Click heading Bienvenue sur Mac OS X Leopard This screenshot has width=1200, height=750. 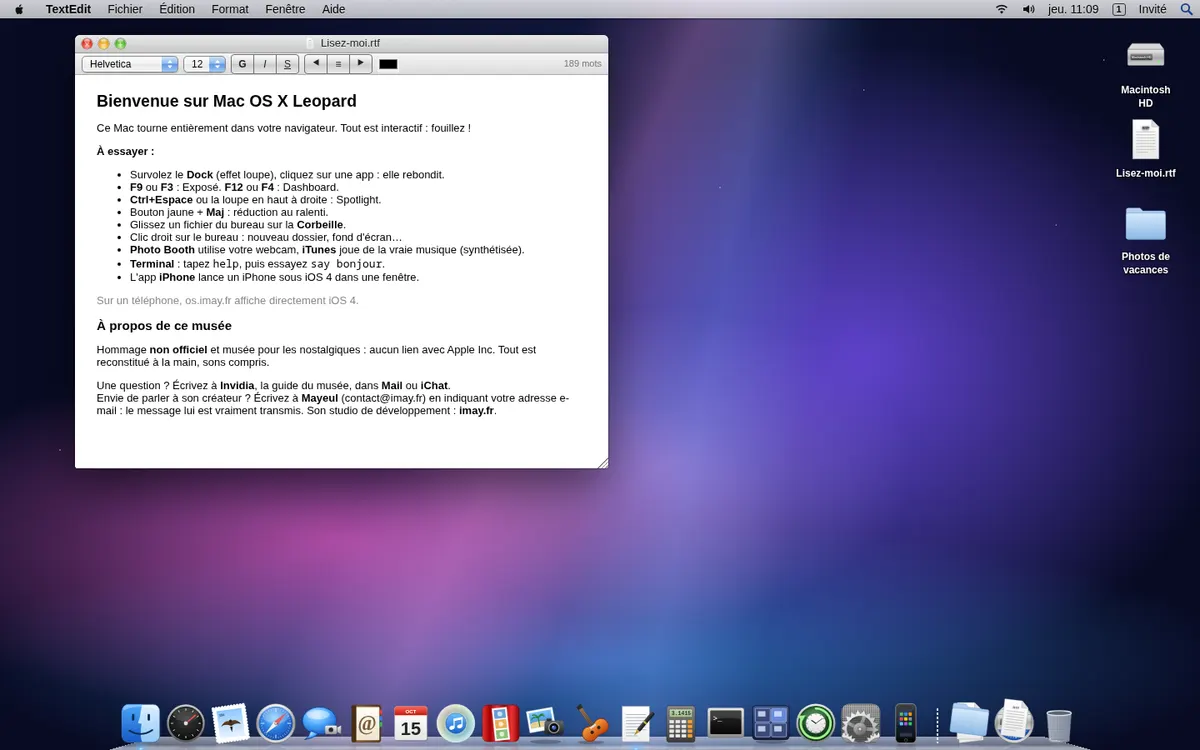(227, 101)
